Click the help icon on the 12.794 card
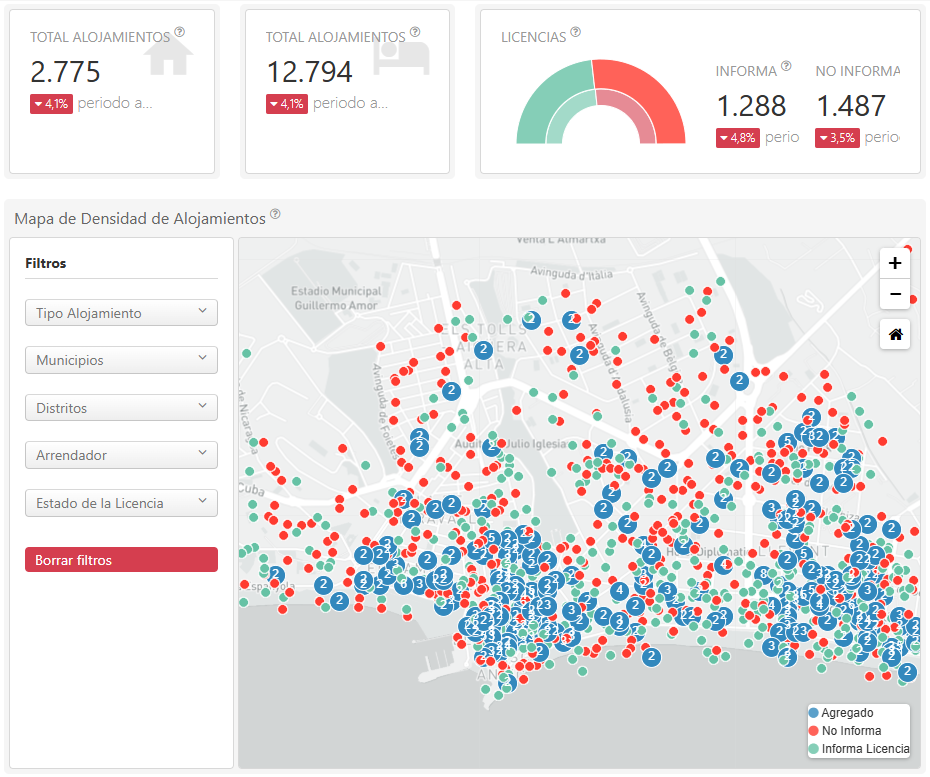The height and width of the screenshot is (777, 930). pyautogui.click(x=415, y=32)
